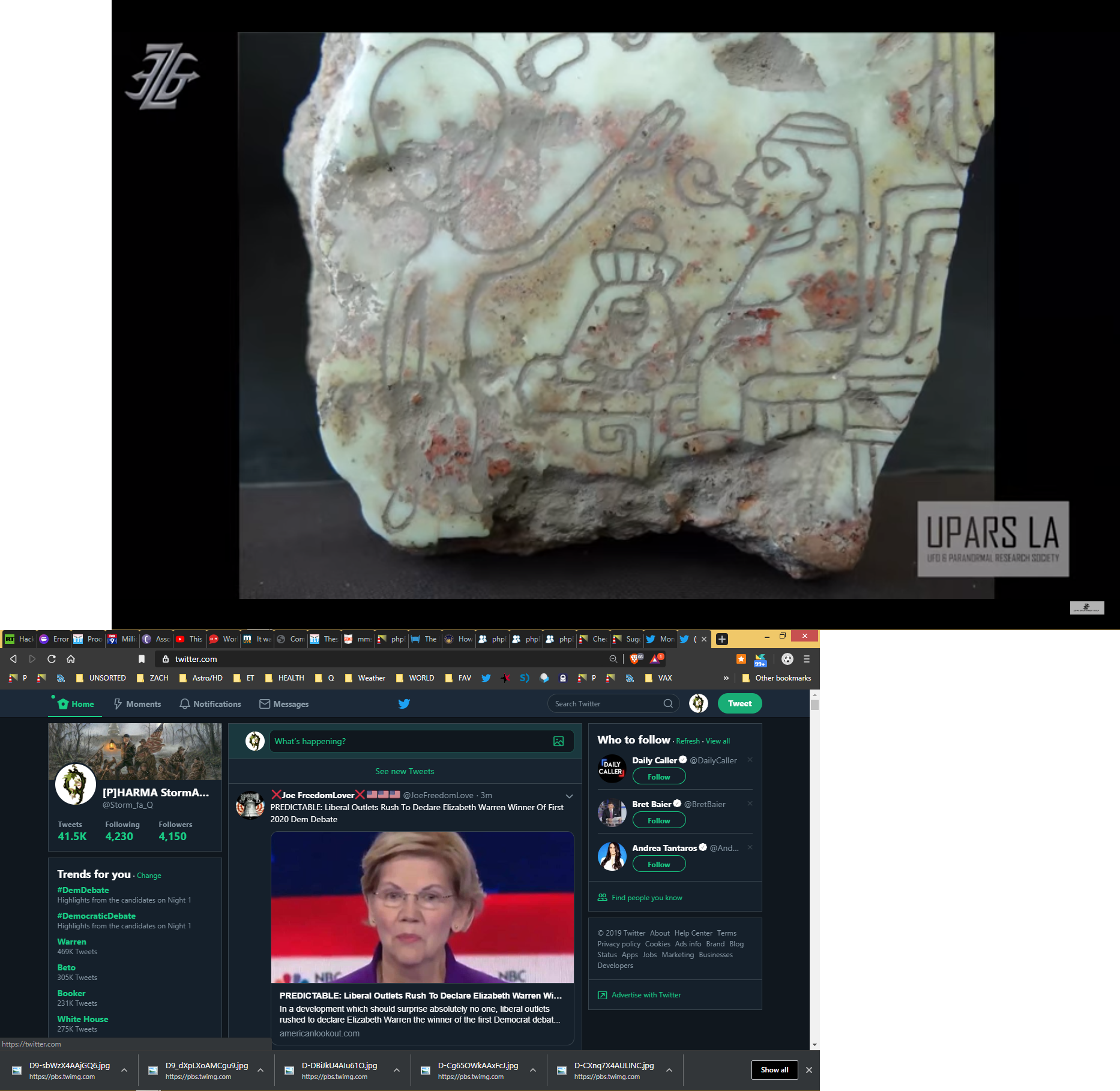1120x1091 pixels.
Task: Follow Andrea Tantaros
Action: tap(658, 864)
